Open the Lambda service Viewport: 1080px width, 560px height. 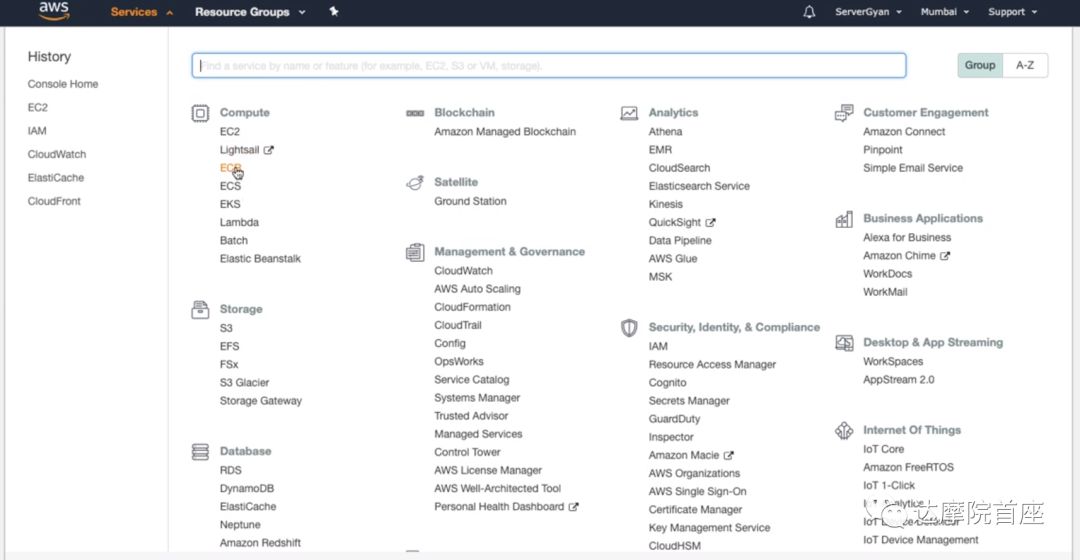[239, 222]
